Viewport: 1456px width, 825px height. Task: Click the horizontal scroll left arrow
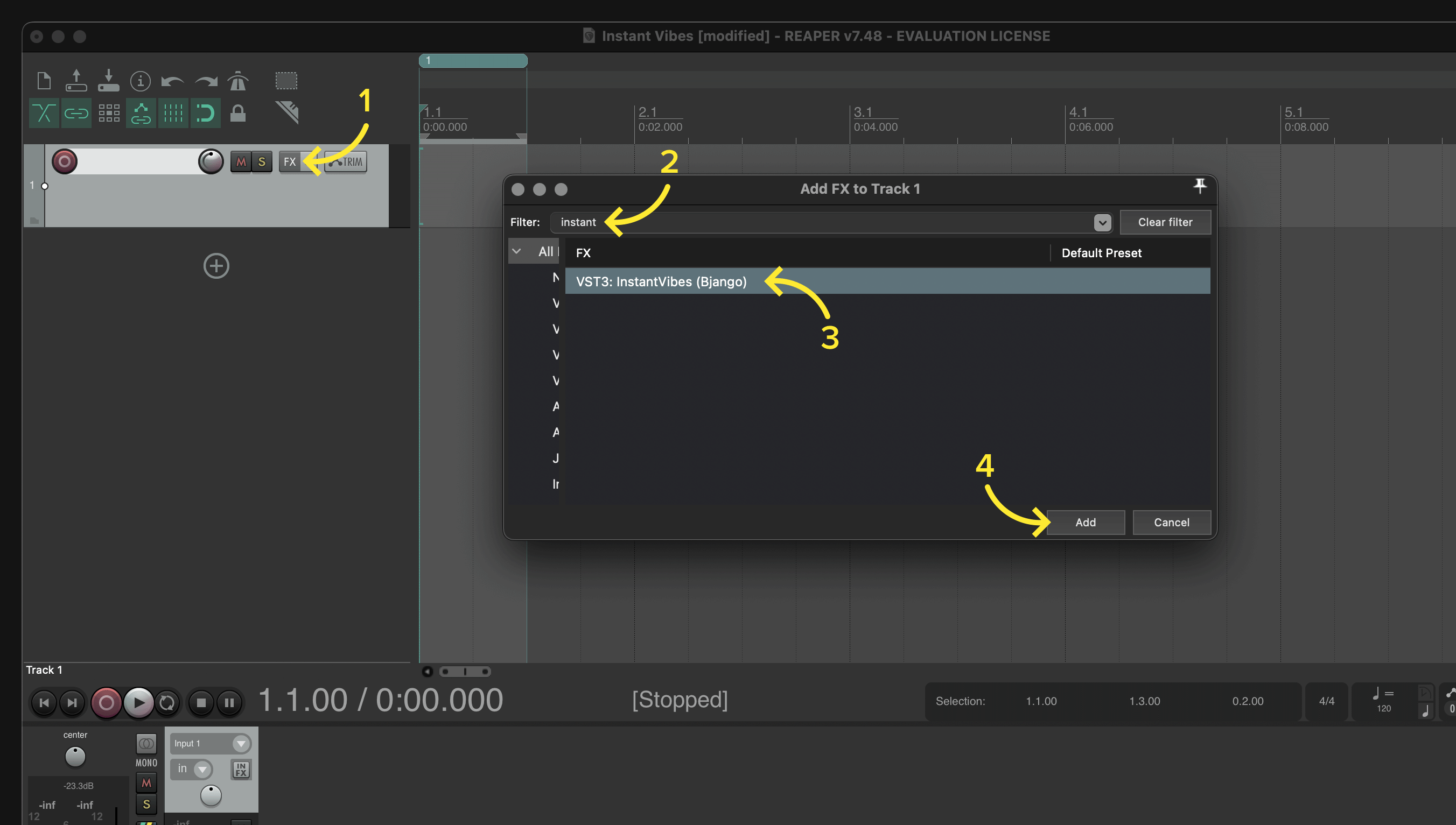point(428,672)
